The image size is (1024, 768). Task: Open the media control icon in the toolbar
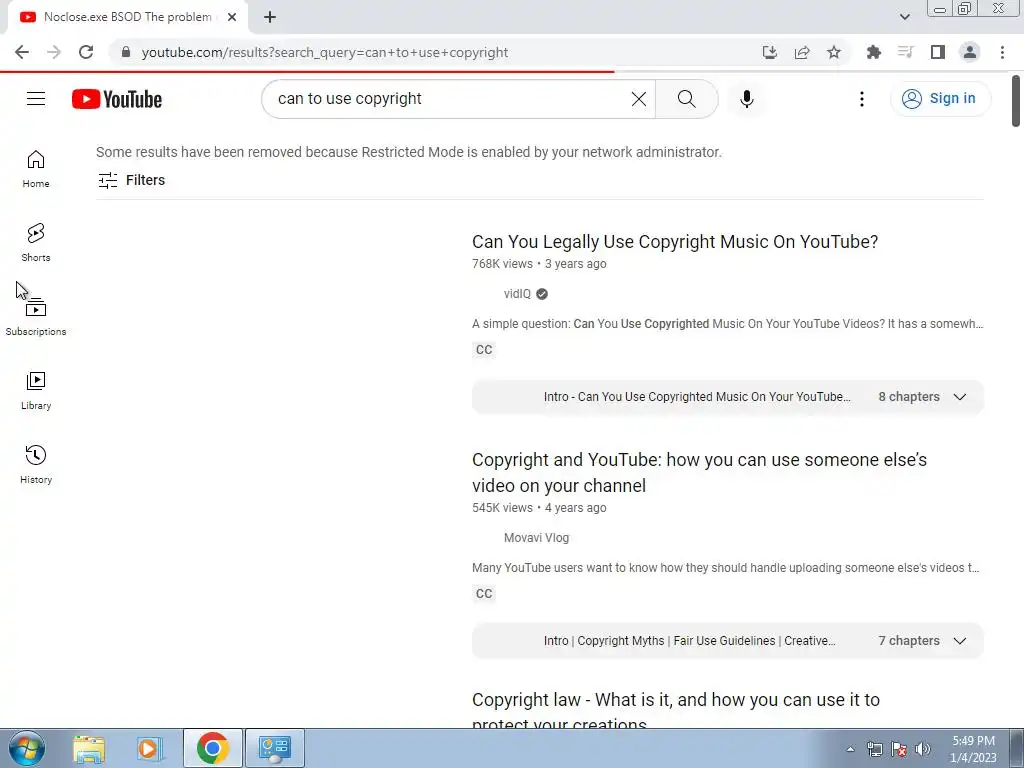click(906, 52)
